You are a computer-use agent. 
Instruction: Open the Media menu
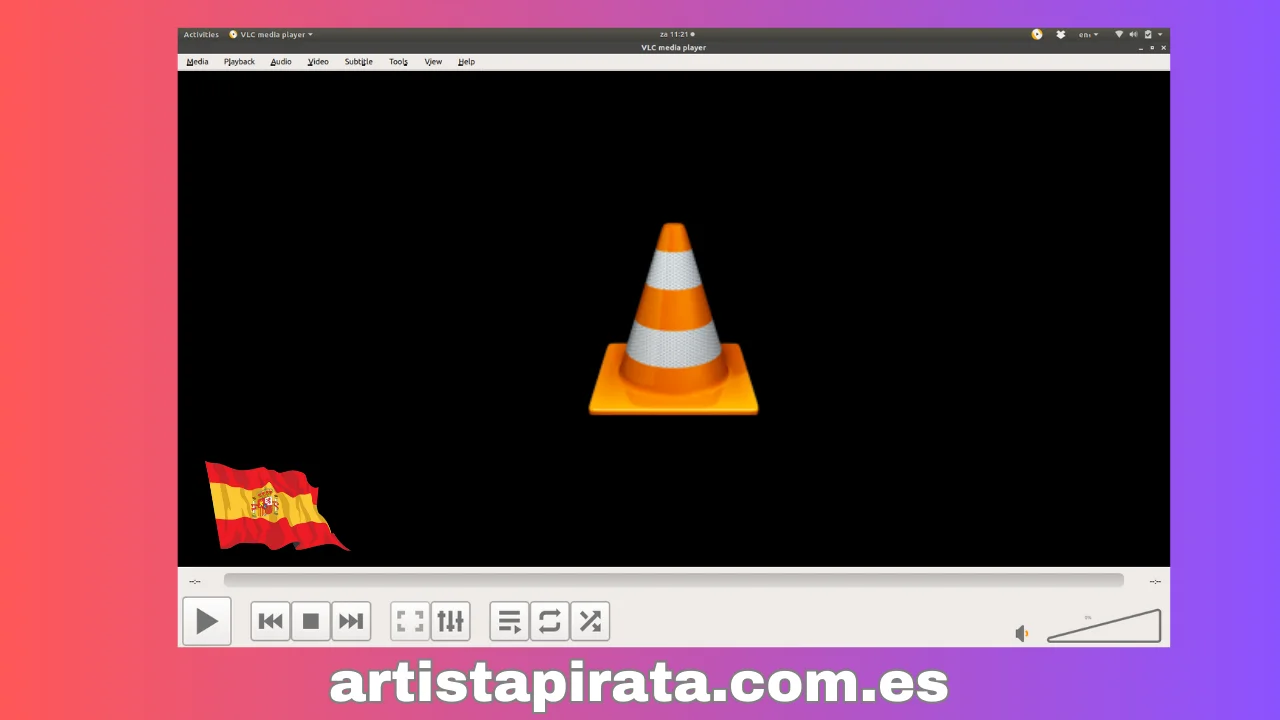coord(197,62)
